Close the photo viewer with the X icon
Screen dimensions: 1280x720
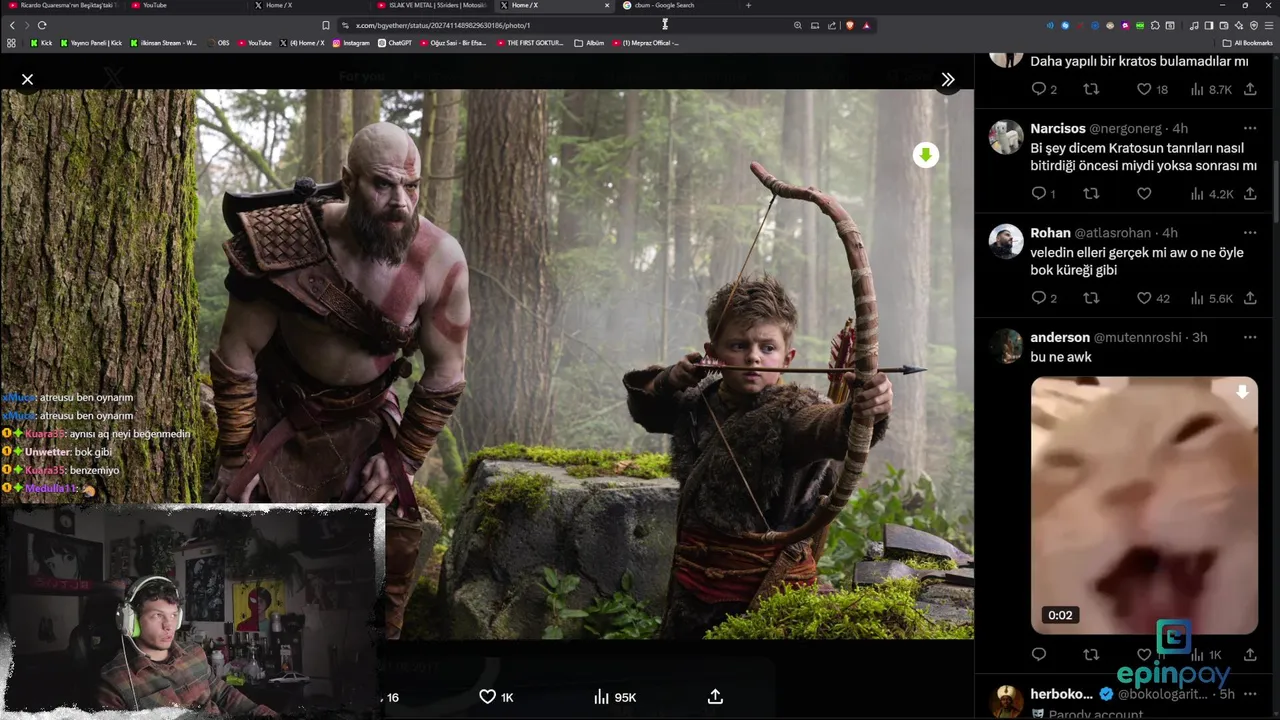point(27,79)
